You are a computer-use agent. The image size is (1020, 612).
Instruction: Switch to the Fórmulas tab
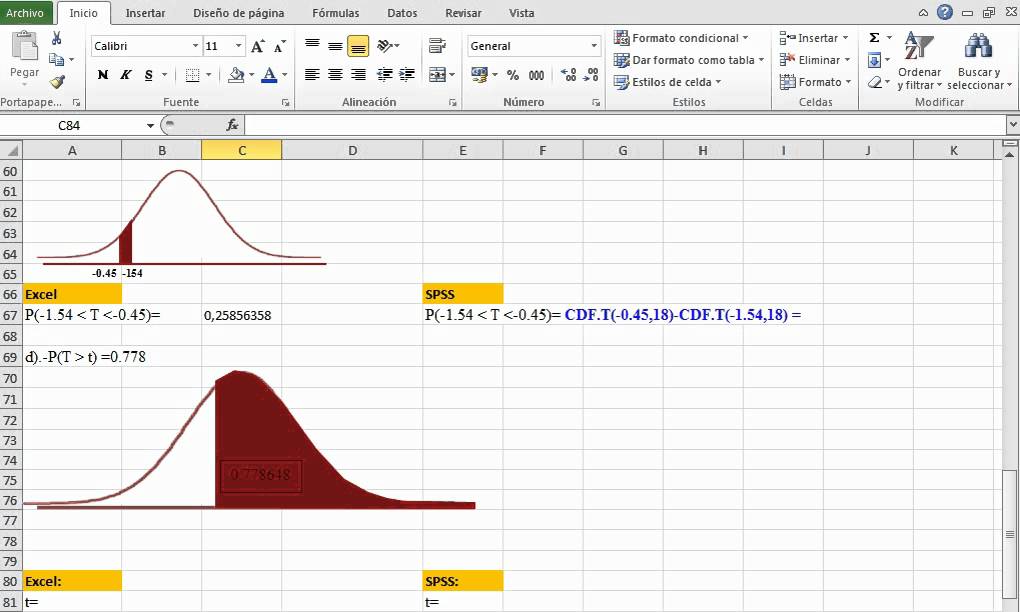click(336, 13)
